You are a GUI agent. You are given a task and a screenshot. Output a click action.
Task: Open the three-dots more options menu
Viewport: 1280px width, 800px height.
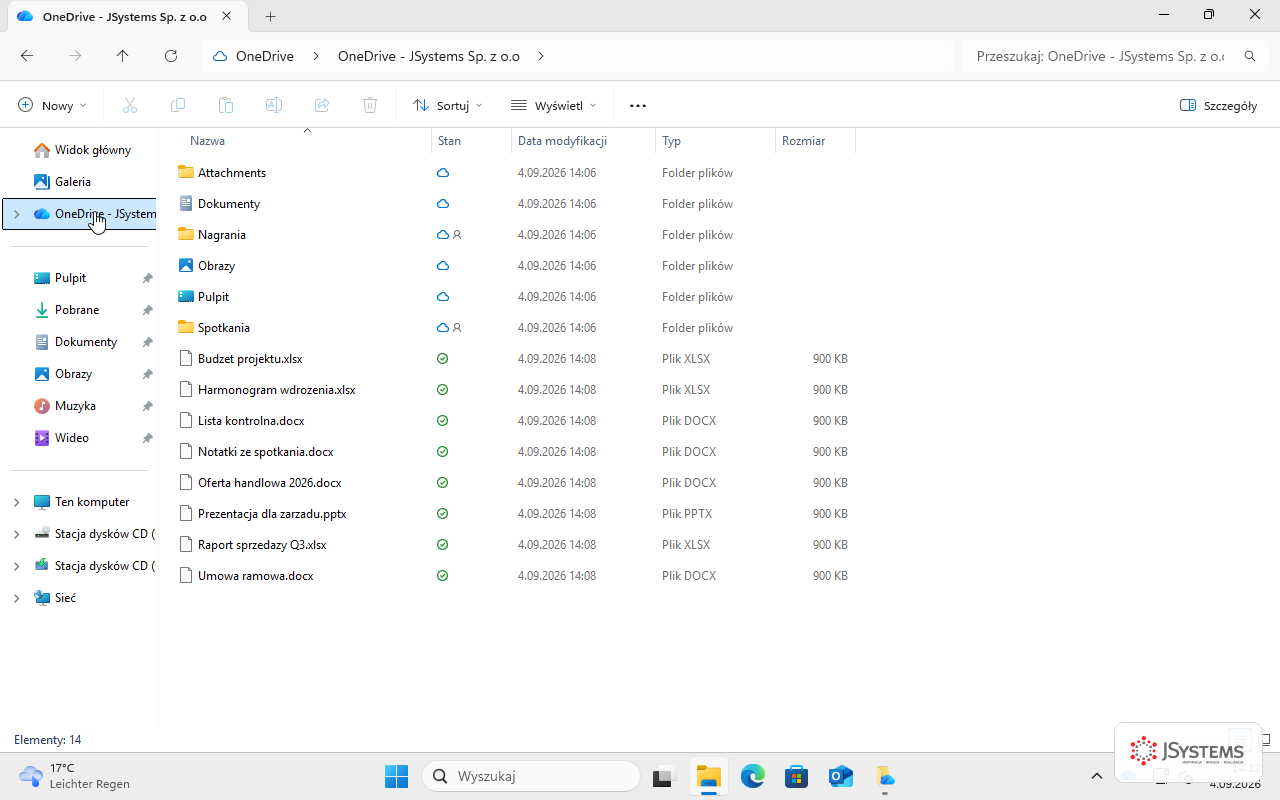tap(638, 105)
